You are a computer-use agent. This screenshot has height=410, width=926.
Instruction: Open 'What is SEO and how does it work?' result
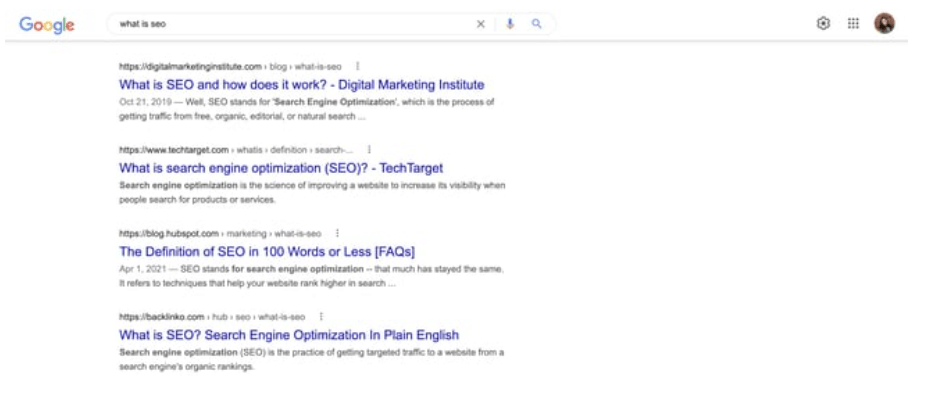(x=302, y=84)
